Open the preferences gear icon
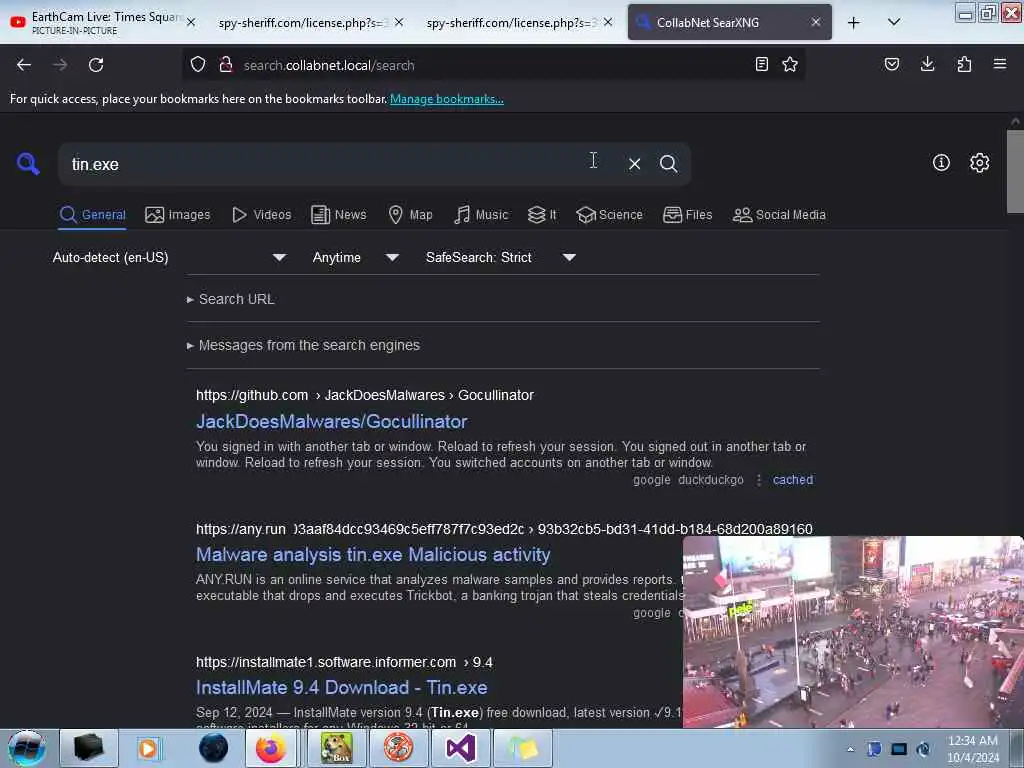 click(x=980, y=163)
